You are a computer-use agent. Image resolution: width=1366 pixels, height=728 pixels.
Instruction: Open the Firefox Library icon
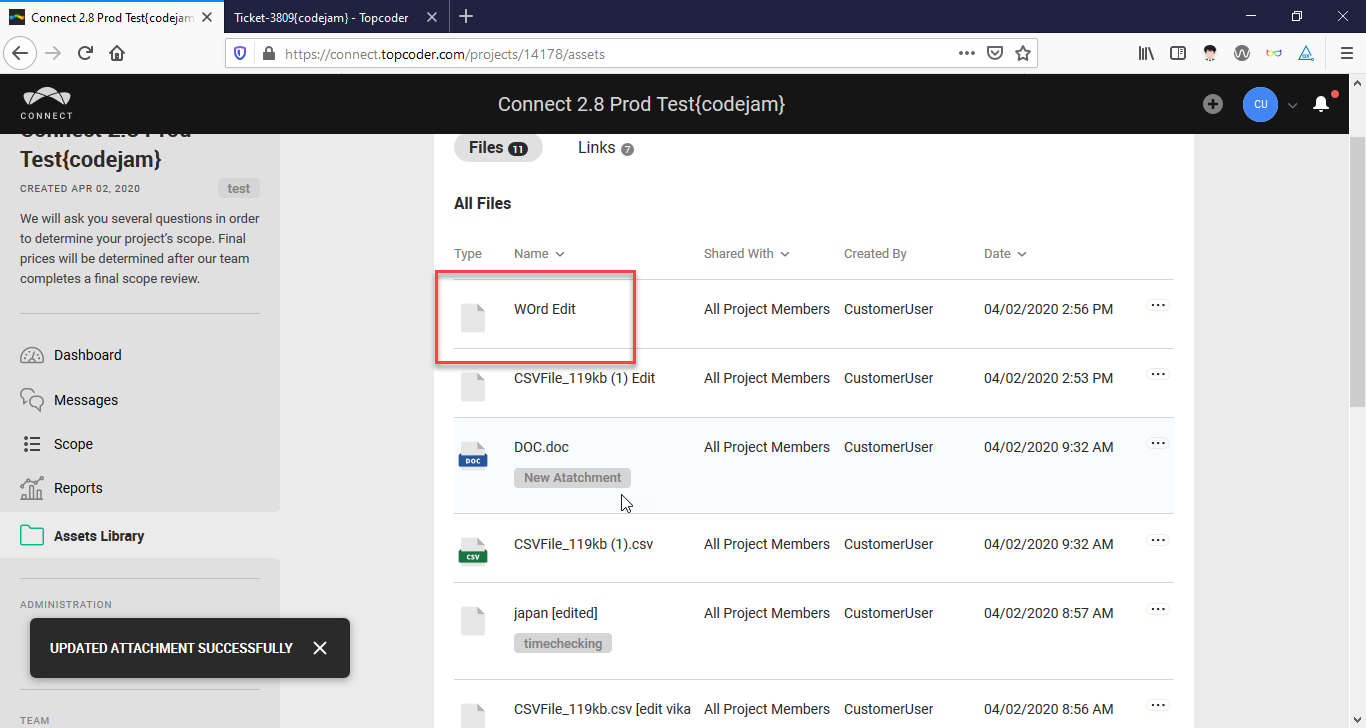tap(1146, 54)
